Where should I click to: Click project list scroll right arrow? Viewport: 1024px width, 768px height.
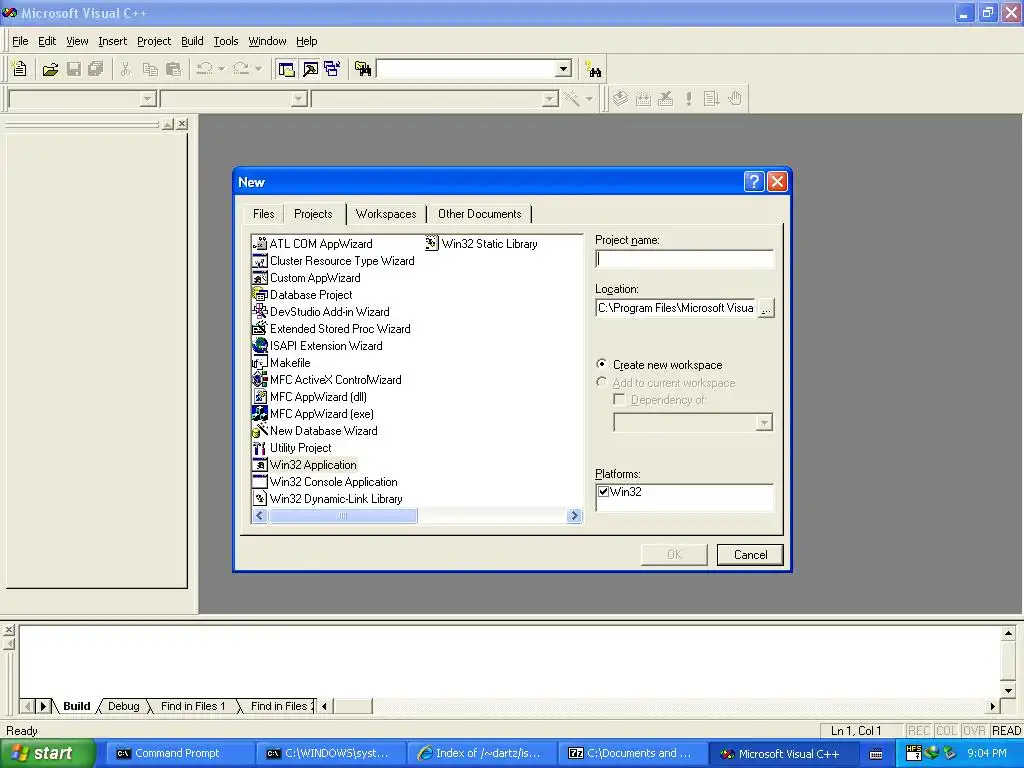[x=574, y=516]
